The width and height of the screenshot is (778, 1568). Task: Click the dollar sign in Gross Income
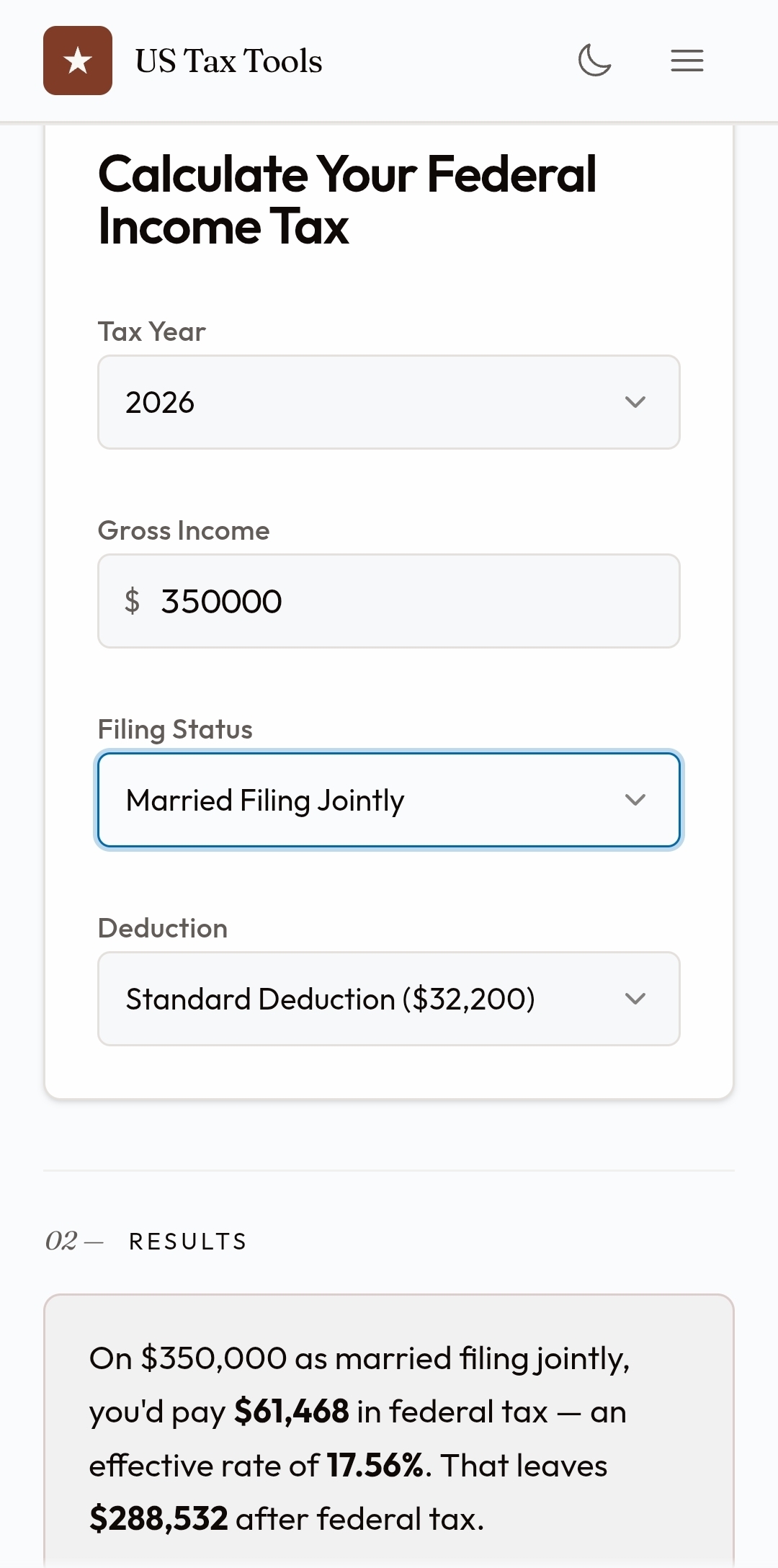click(132, 601)
